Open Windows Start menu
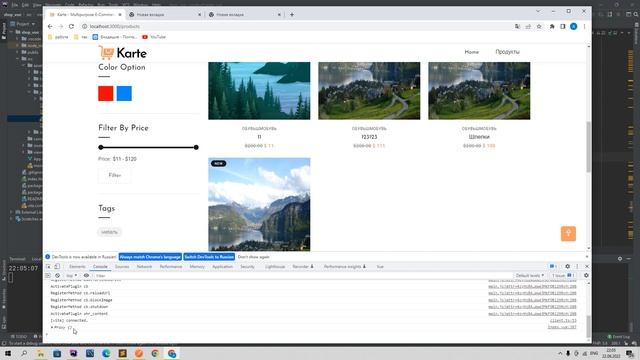Image resolution: width=640 pixels, height=360 pixels. pyautogui.click(x=8, y=353)
